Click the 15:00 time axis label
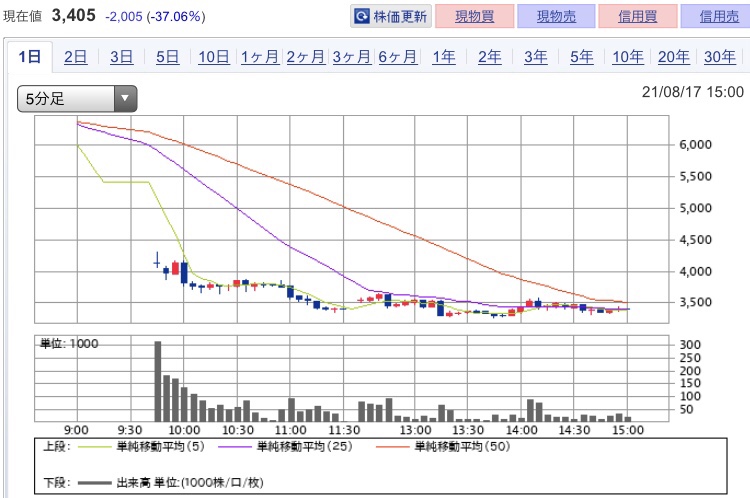 [628, 430]
